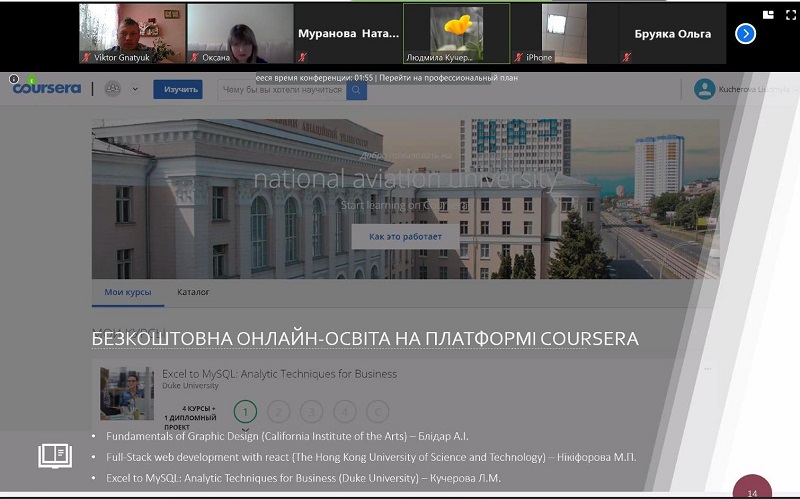Select Людмила Кучер's flower video thumbnail

coord(456,33)
